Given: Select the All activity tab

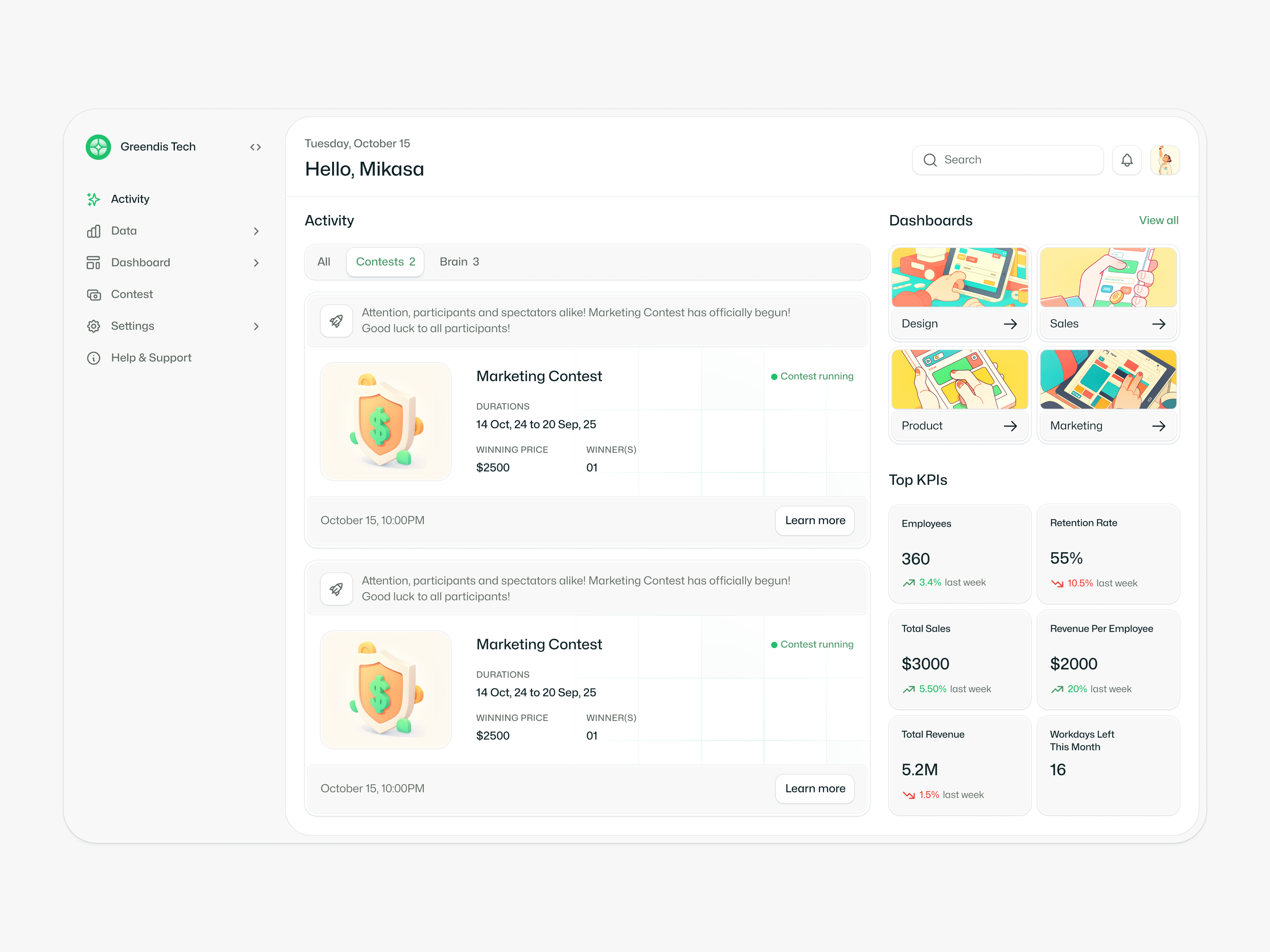Looking at the screenshot, I should pos(324,262).
